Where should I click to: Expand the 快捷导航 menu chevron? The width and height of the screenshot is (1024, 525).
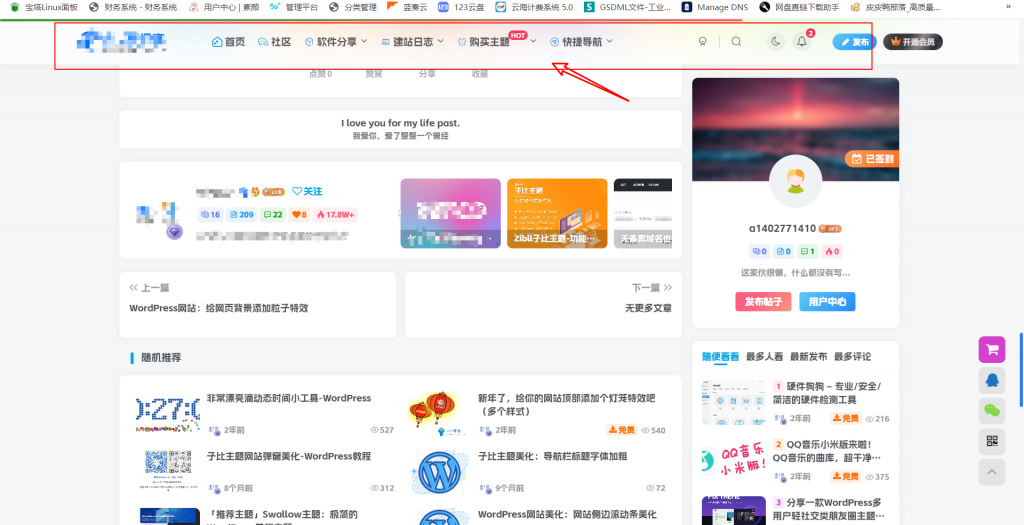(609, 41)
